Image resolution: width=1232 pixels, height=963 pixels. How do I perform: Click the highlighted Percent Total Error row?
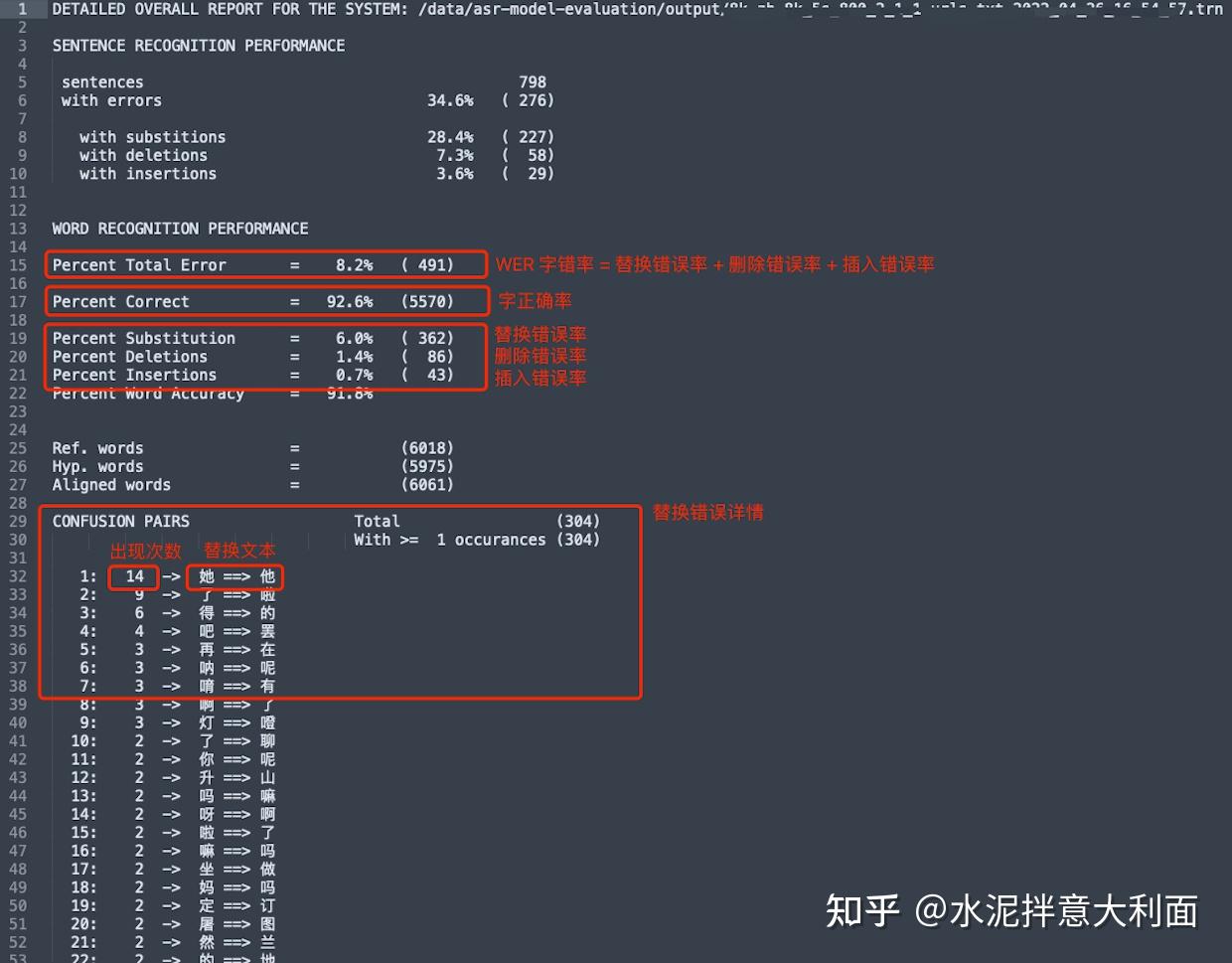pyautogui.click(x=263, y=264)
